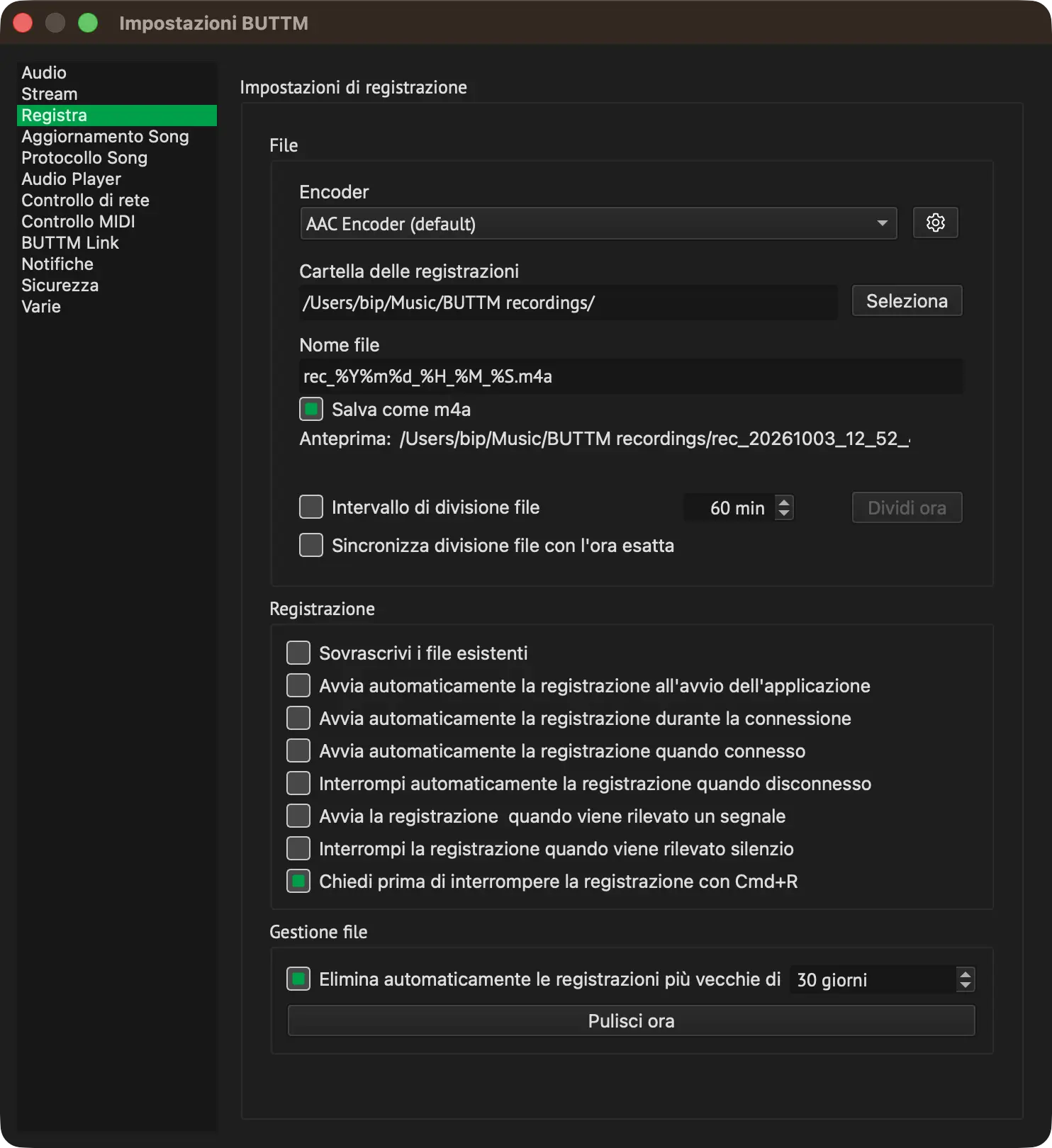Viewport: 1052px width, 1148px height.
Task: Click the Seleziona folder button
Action: (x=907, y=301)
